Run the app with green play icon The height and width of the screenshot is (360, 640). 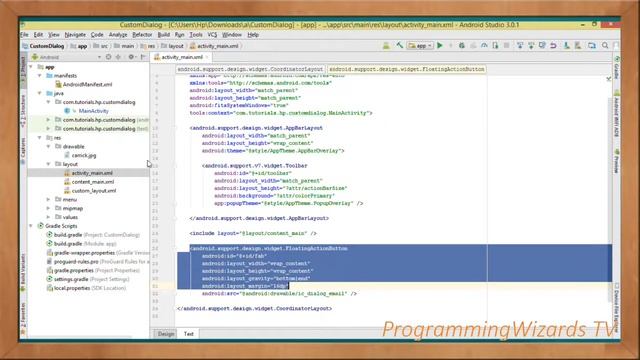pos(440,46)
